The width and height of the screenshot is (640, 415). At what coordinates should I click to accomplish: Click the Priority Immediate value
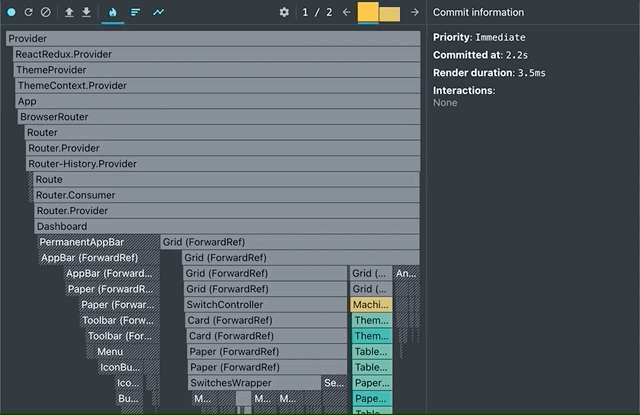pos(500,37)
